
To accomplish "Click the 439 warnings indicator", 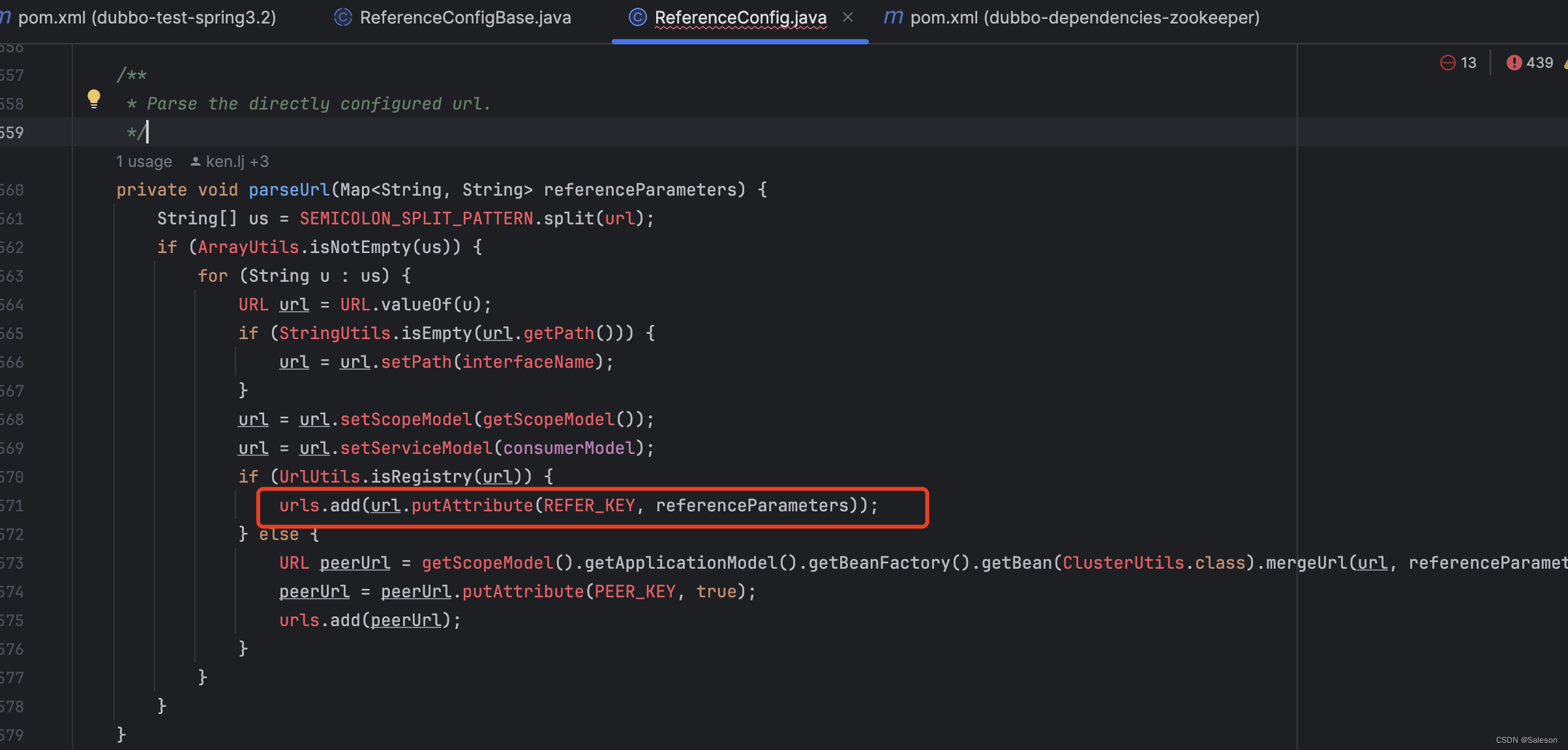I will click(x=1530, y=63).
